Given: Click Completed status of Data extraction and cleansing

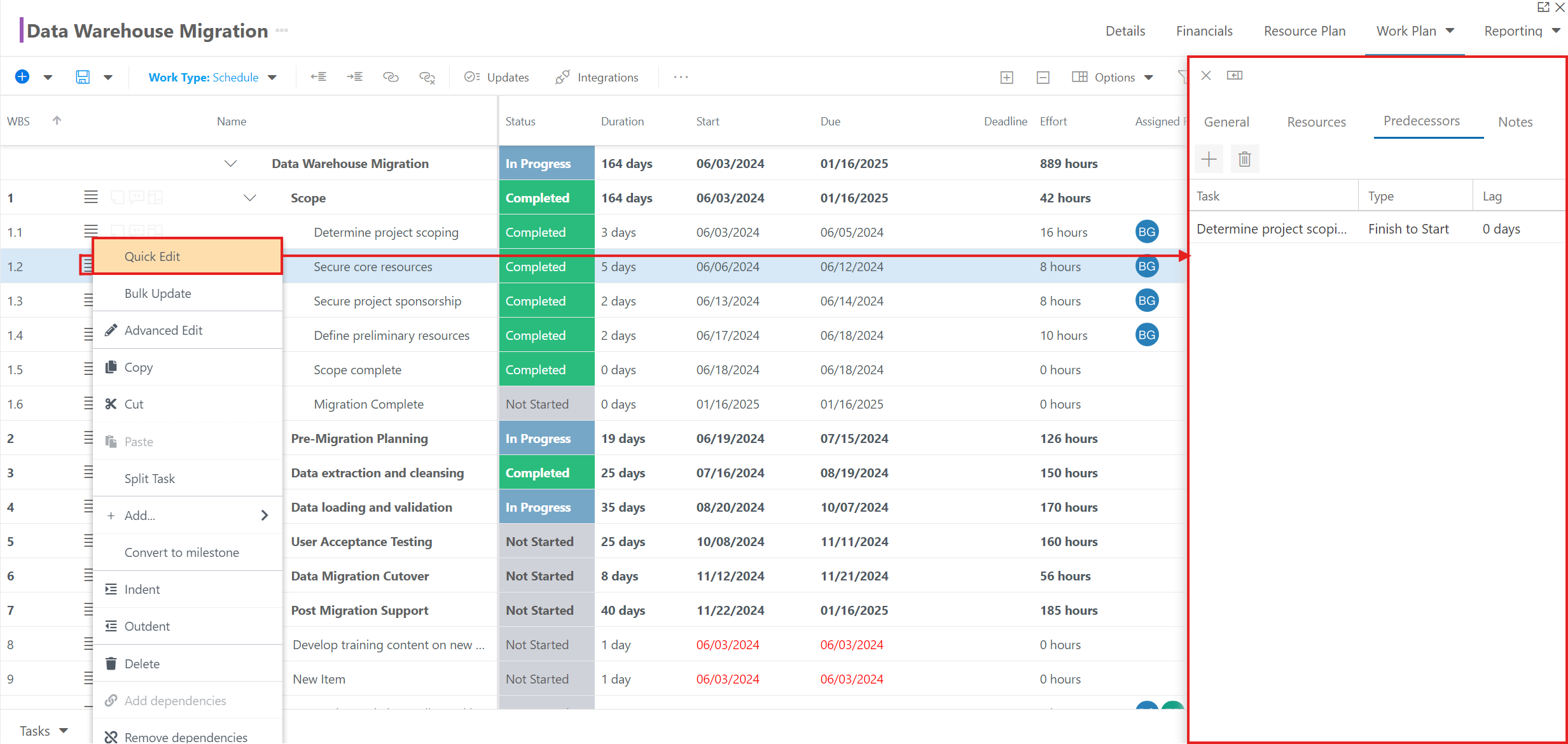Looking at the screenshot, I should click(546, 473).
